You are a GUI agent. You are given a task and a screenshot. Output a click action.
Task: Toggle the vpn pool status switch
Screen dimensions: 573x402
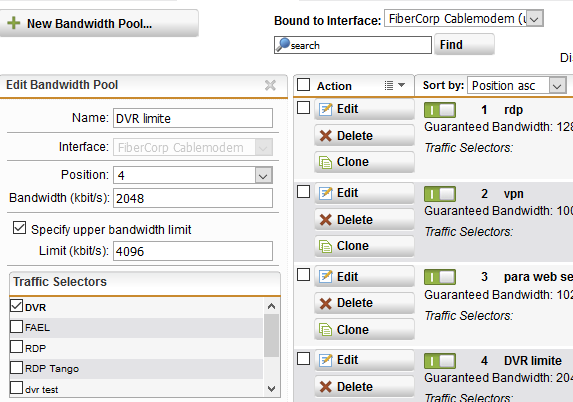point(440,194)
